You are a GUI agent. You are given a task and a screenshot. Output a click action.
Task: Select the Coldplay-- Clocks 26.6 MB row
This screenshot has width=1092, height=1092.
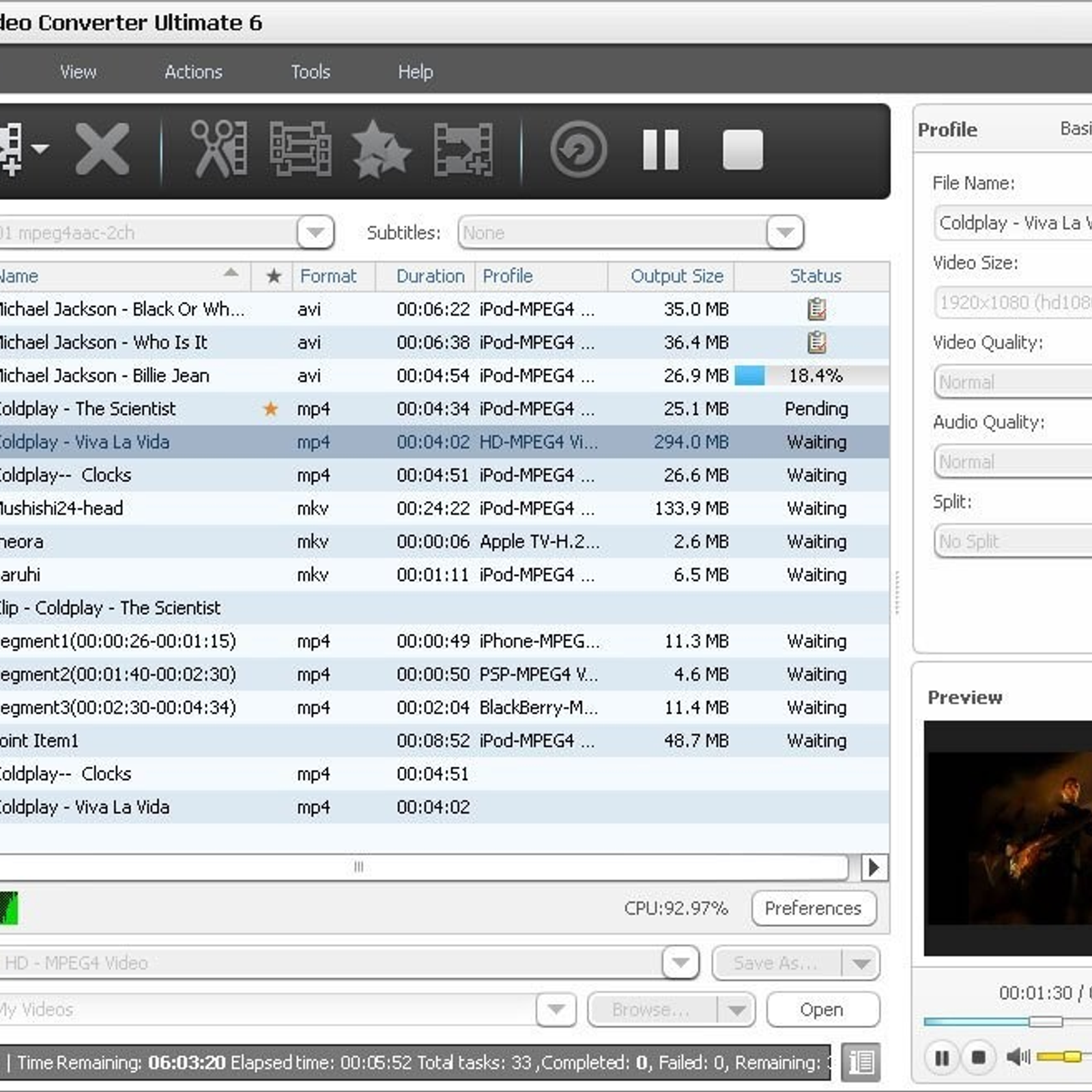tap(444, 475)
